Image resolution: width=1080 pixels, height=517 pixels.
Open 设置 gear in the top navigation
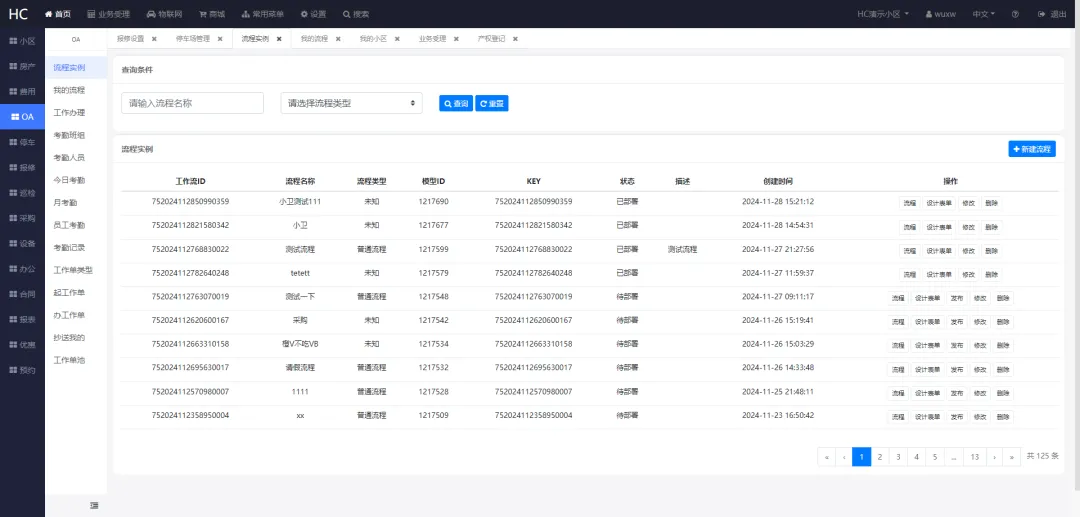point(304,14)
